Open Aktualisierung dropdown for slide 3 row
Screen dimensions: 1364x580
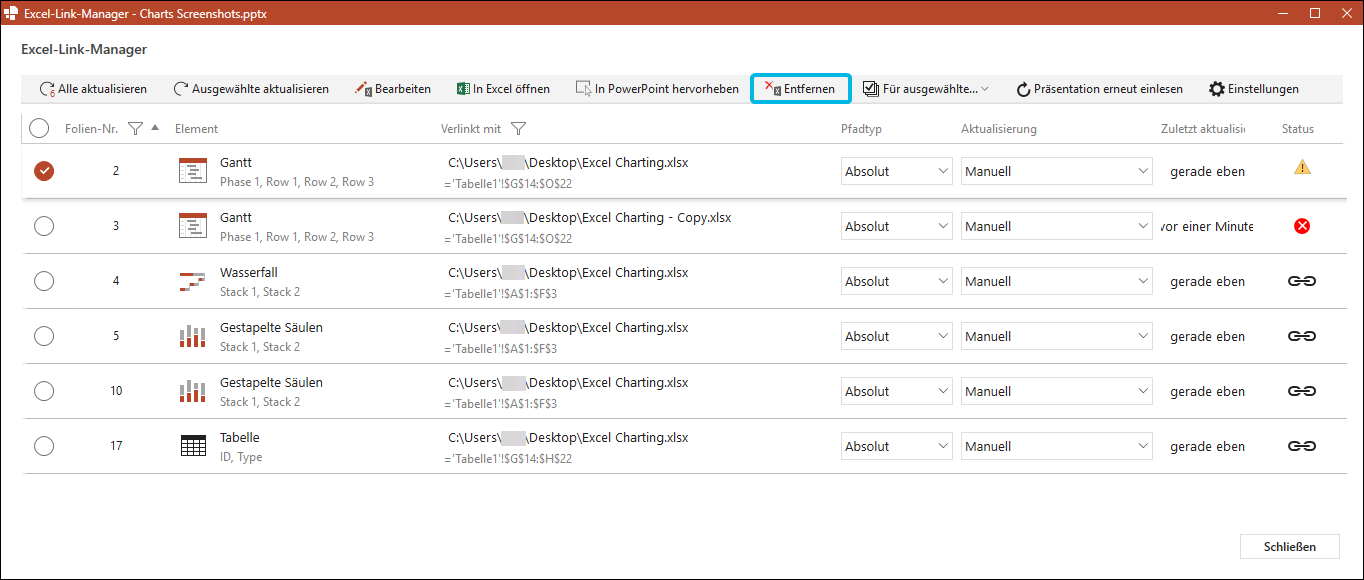[x=1058, y=226]
